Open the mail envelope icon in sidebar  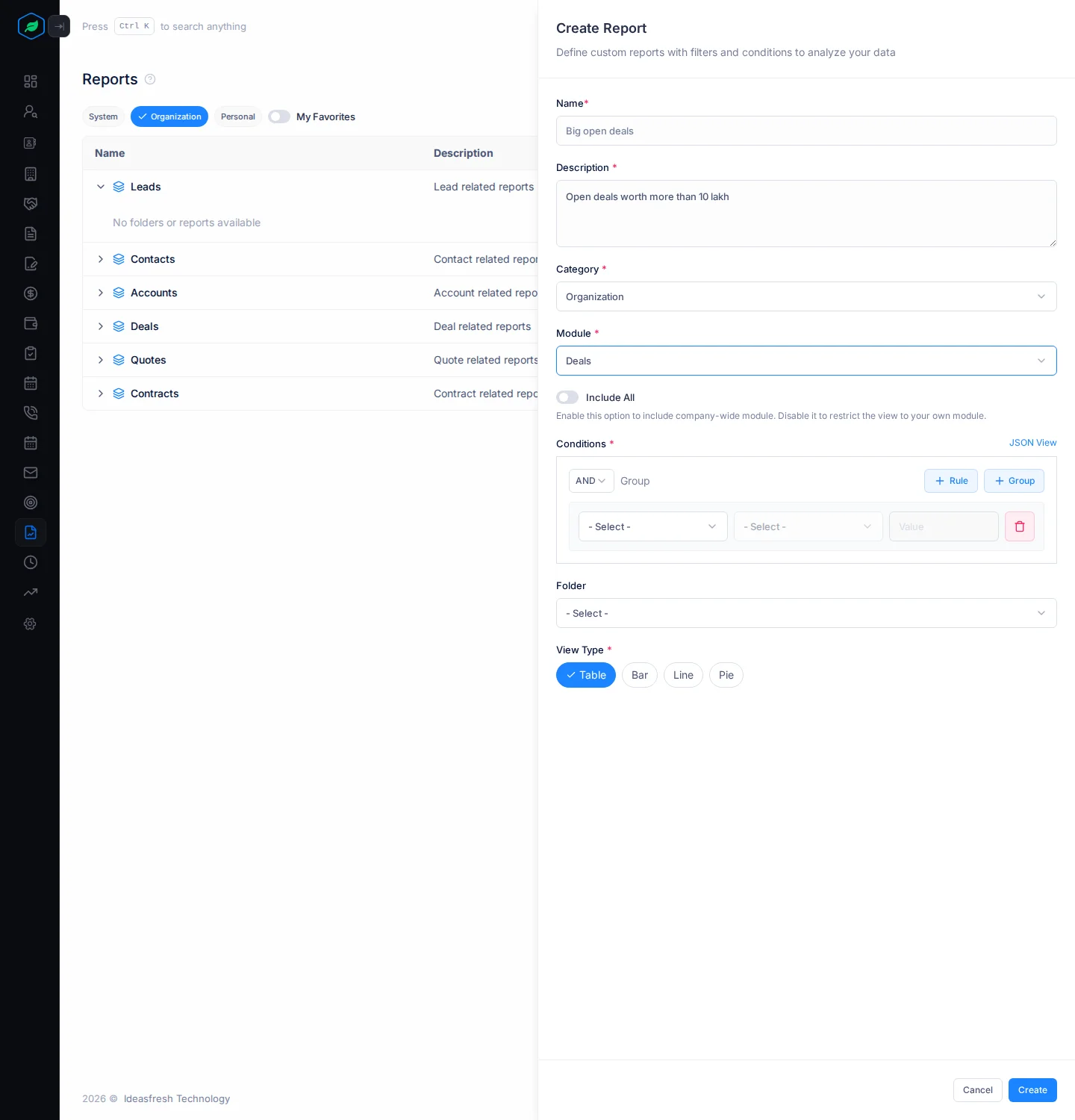coord(31,473)
